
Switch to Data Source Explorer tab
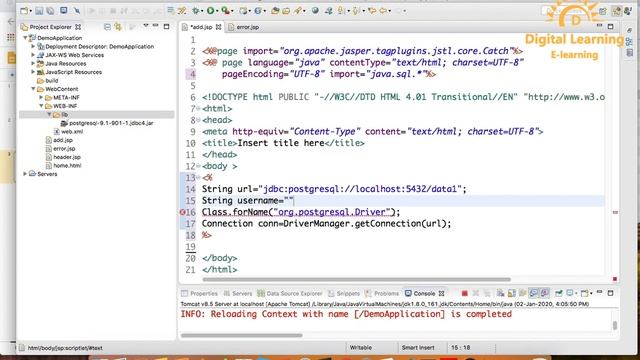290,293
